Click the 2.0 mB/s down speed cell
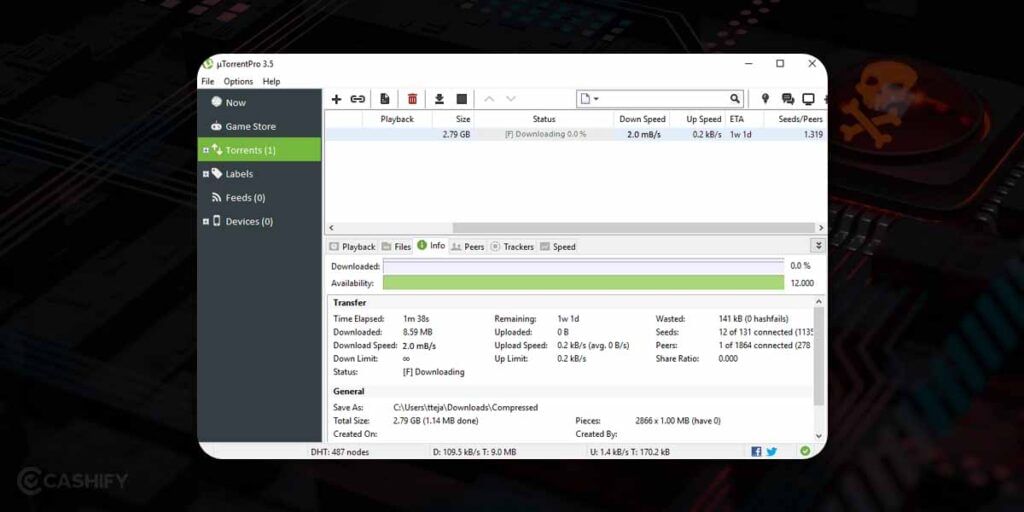The width and height of the screenshot is (1024, 512). tap(644, 135)
